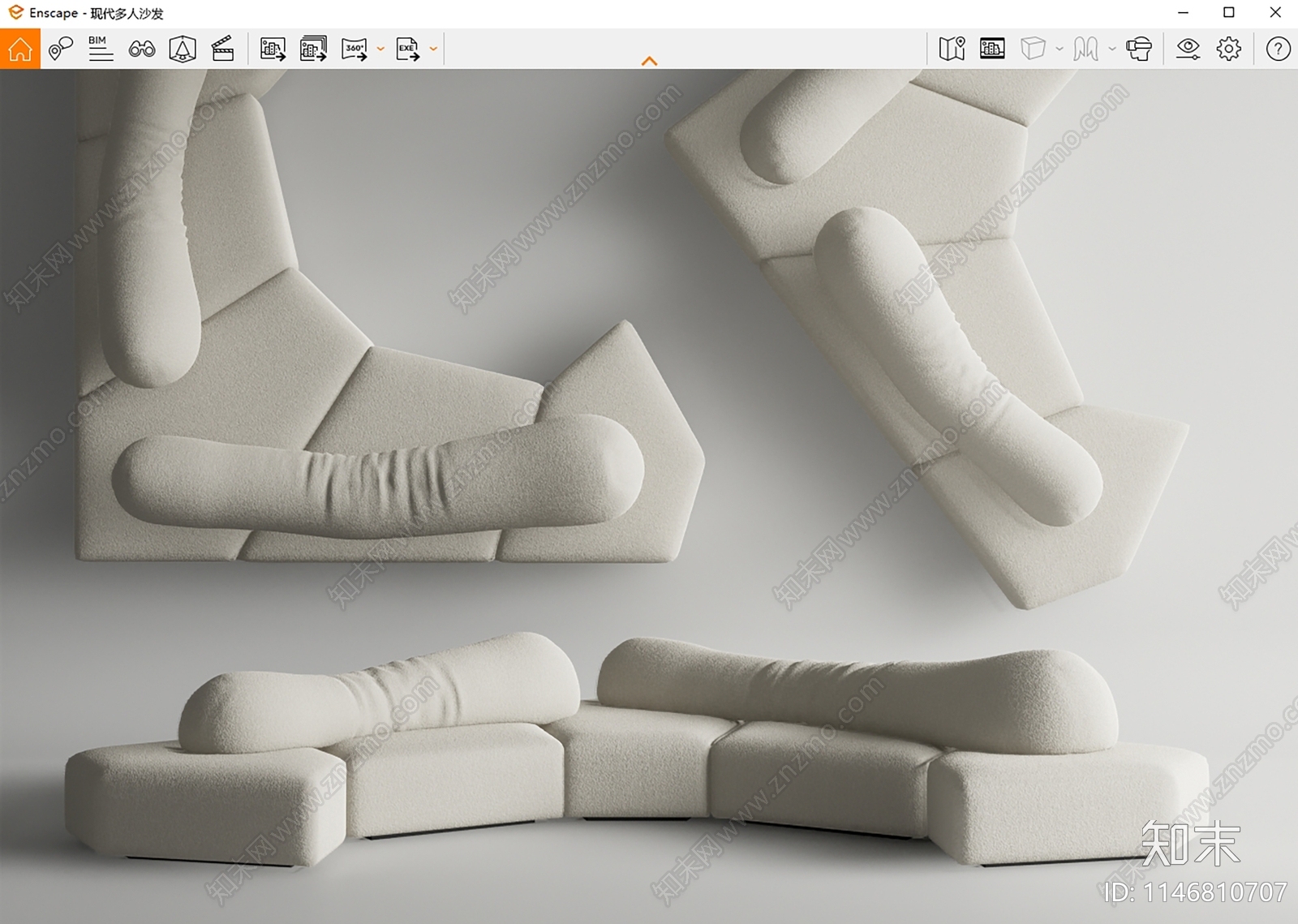Maximize the Enscape window
The height and width of the screenshot is (924, 1298).
1229,13
